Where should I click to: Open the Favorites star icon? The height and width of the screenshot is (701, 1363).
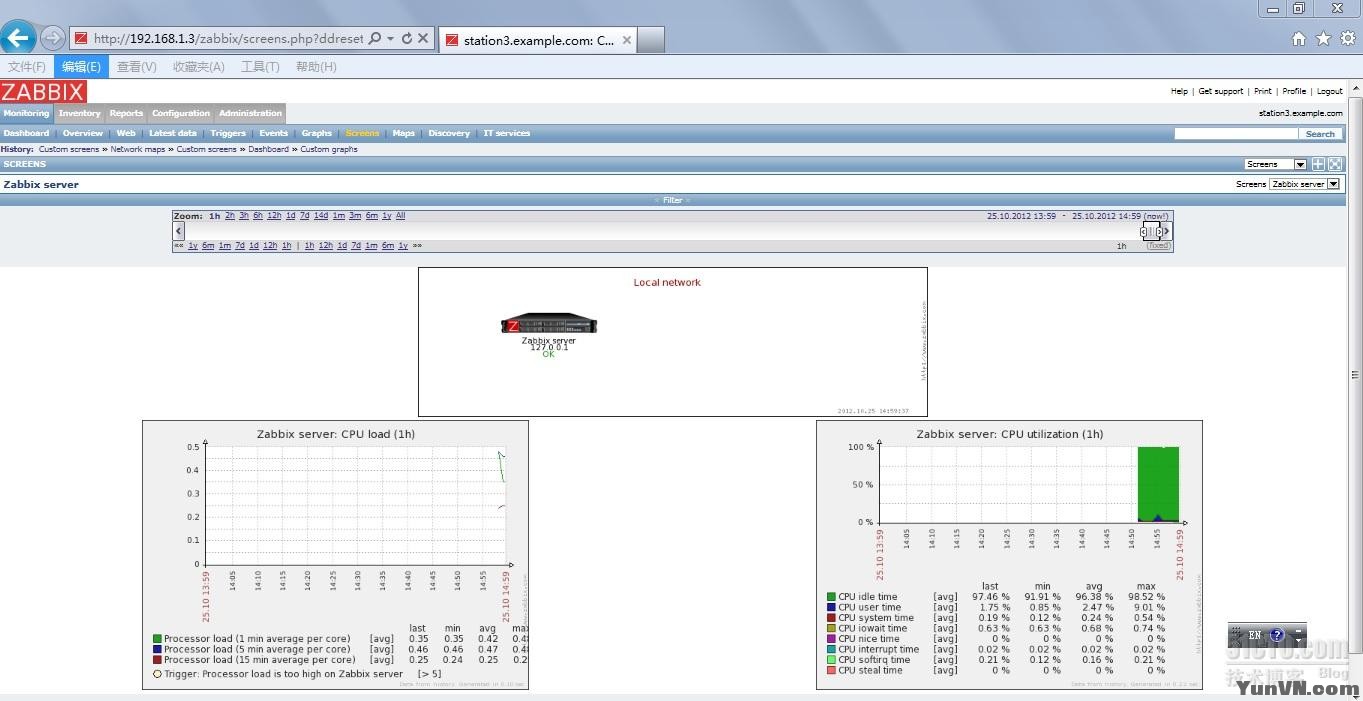(x=1323, y=39)
